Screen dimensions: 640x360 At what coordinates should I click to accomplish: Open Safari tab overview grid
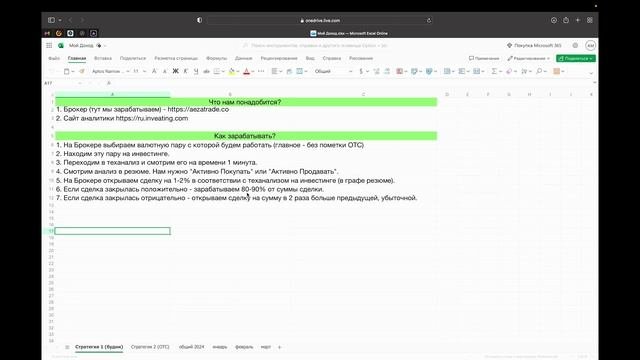click(x=590, y=20)
